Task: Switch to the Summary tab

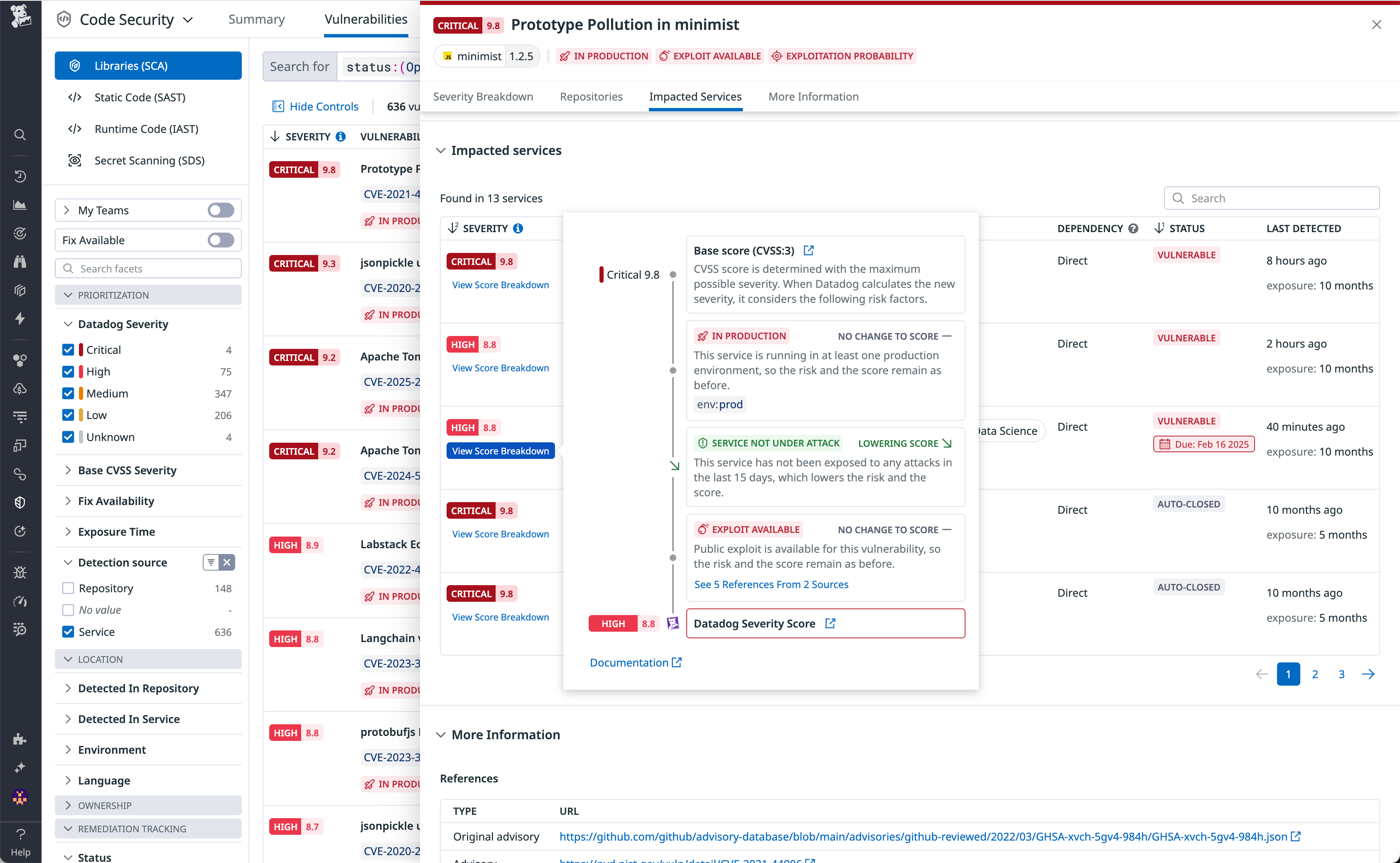Action: click(x=256, y=19)
